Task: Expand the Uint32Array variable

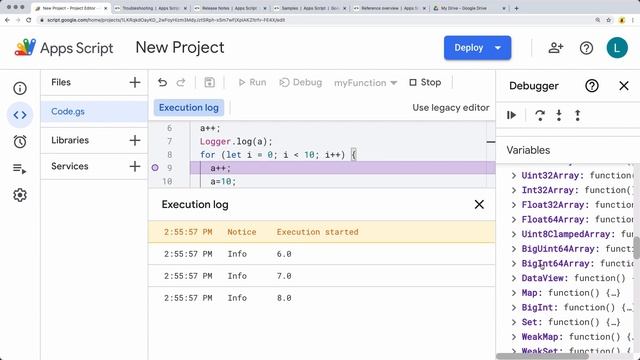Action: [514, 176]
